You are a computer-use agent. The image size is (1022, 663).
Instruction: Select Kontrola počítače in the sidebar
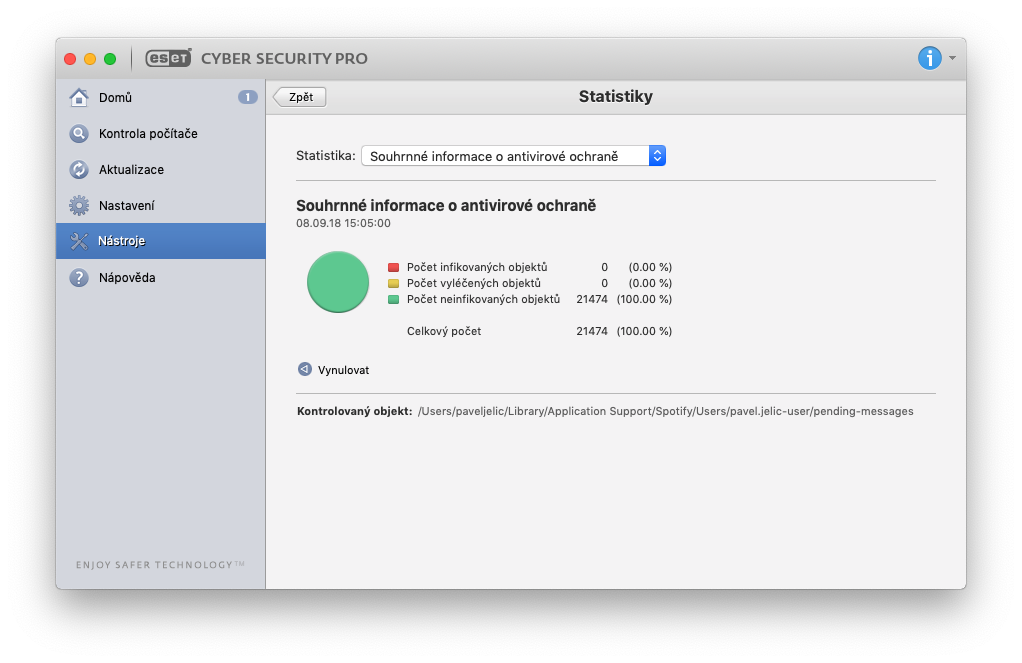tap(148, 134)
